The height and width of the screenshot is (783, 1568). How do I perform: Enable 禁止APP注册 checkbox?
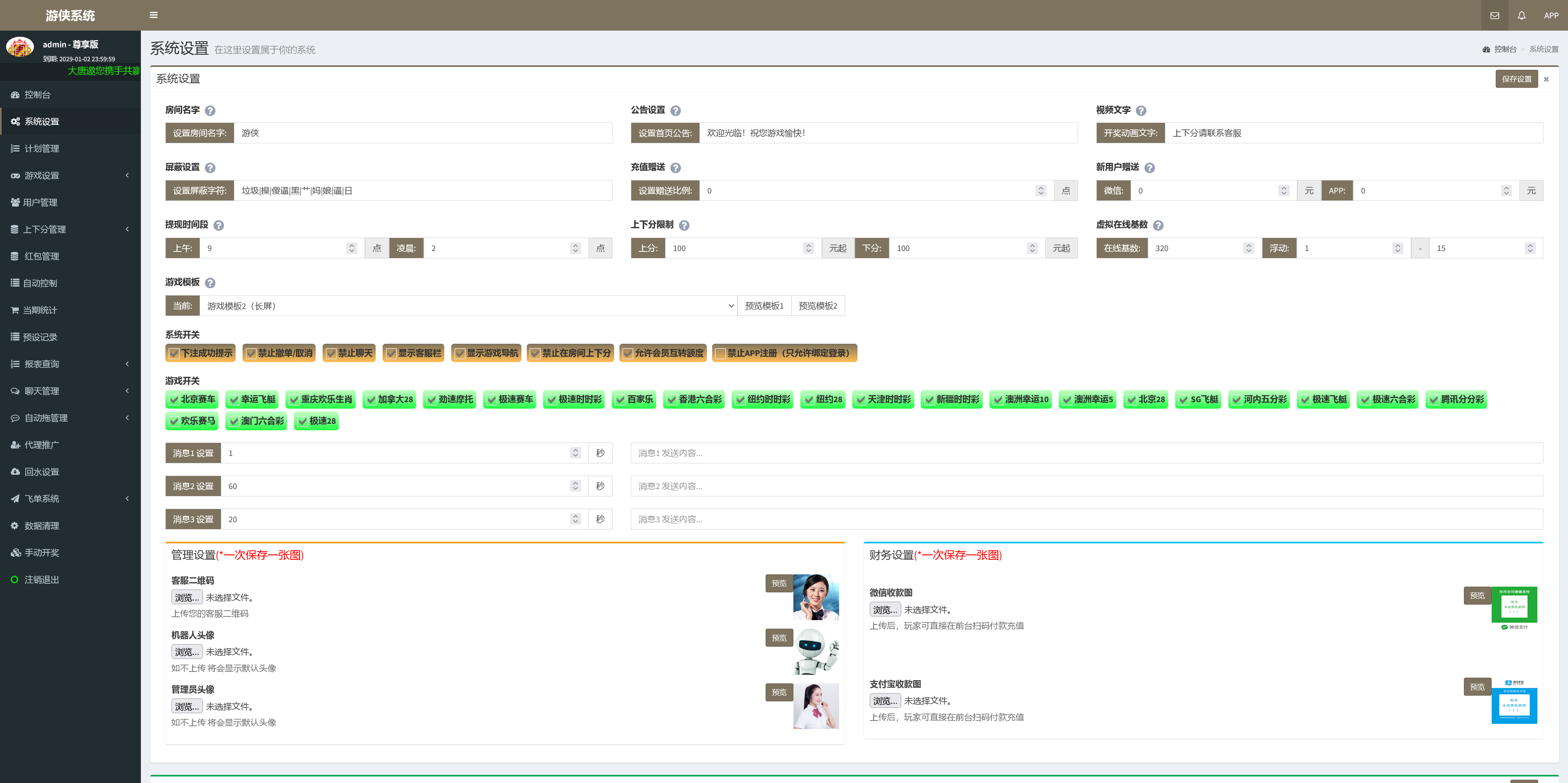point(720,354)
